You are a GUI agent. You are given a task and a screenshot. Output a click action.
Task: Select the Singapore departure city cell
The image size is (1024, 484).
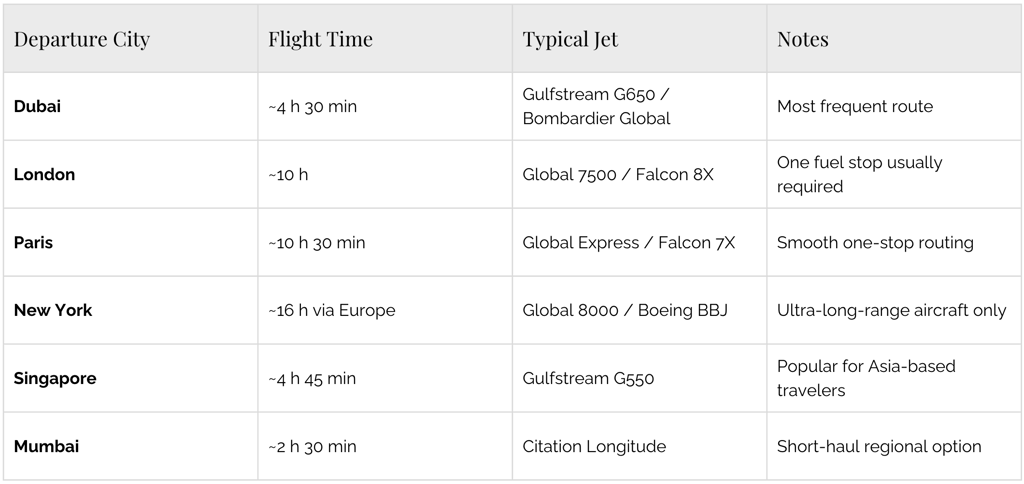pyautogui.click(x=55, y=378)
